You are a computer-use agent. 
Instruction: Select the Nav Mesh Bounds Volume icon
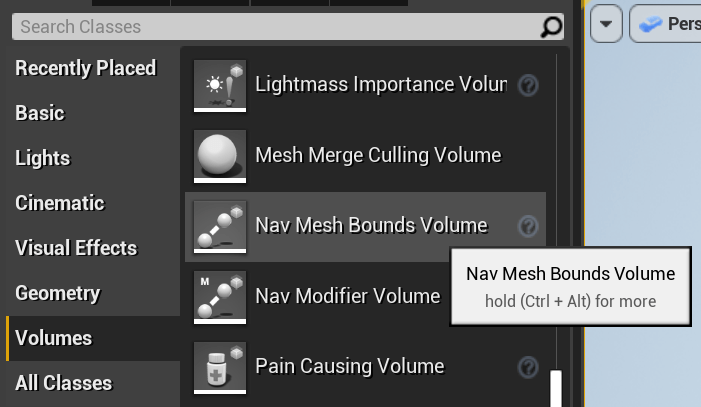point(220,227)
